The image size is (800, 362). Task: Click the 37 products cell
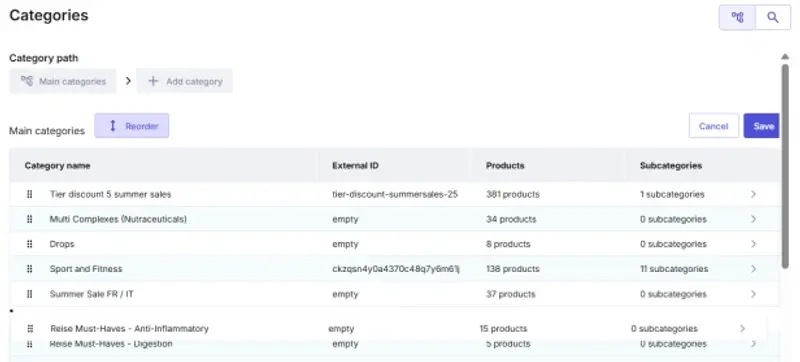click(x=511, y=294)
